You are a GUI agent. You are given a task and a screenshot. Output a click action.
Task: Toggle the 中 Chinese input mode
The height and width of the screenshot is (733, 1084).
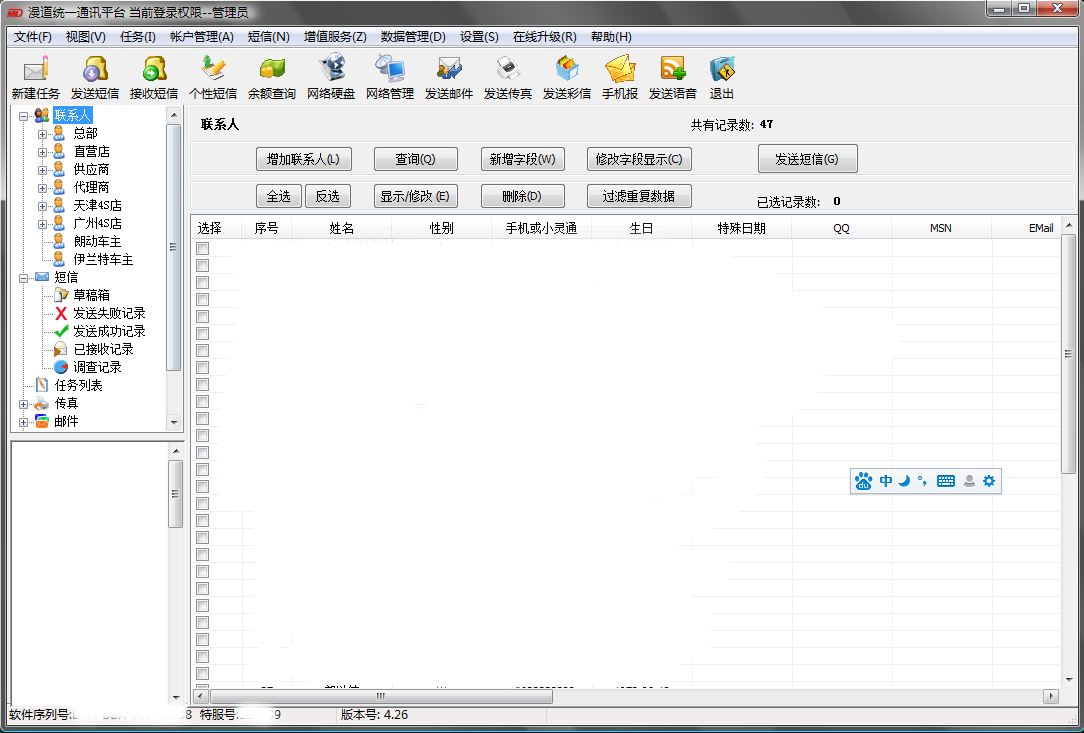[x=886, y=481]
